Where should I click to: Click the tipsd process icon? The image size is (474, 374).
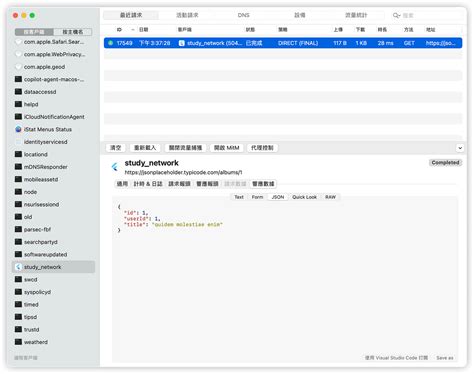click(18, 317)
